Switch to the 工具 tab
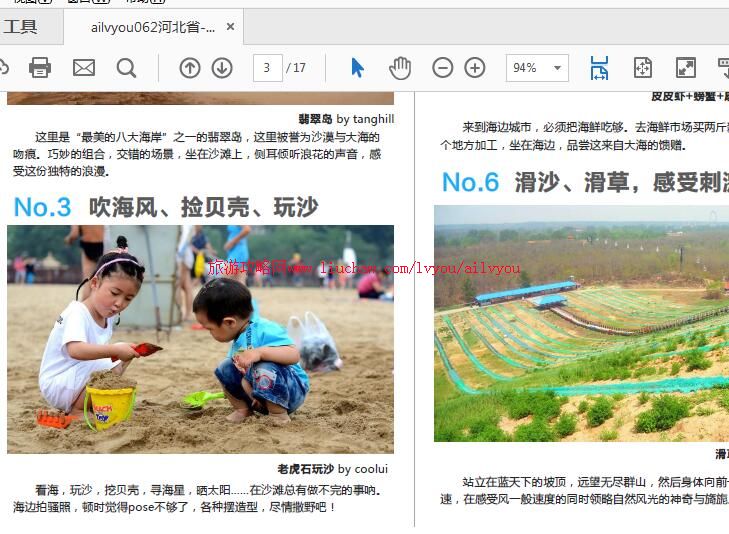The height and width of the screenshot is (534, 729). (x=20, y=27)
